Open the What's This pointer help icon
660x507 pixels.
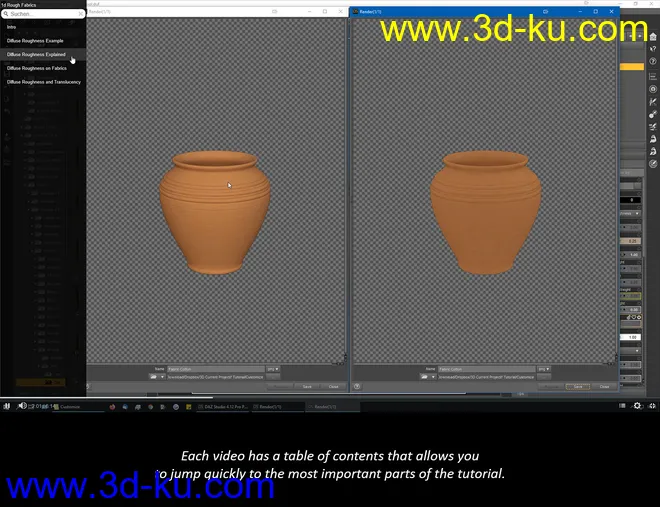(653, 49)
